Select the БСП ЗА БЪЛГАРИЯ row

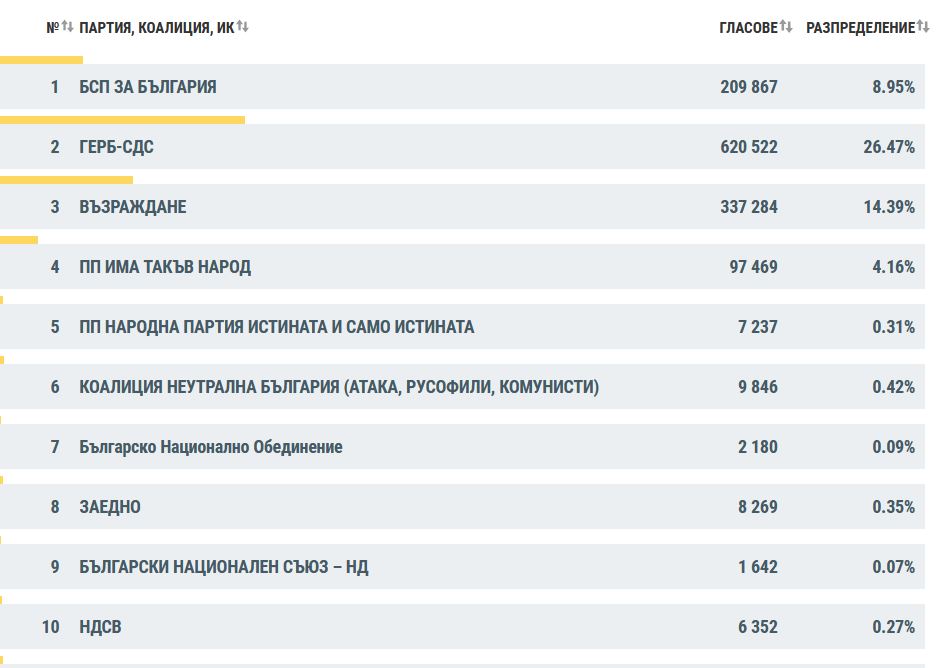148,87
